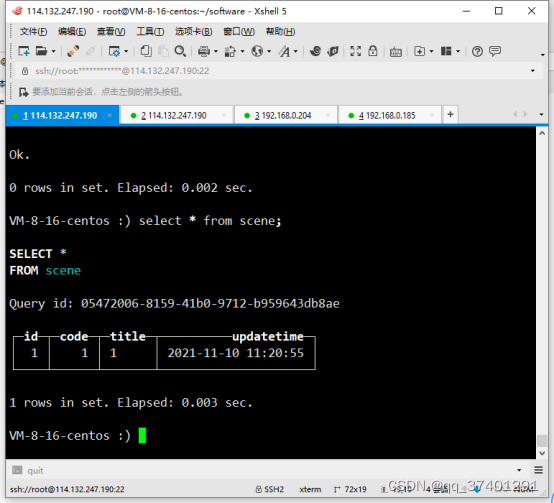Click the Find magnifier icon
Image resolution: width=554 pixels, height=503 pixels.
pyautogui.click(x=180, y=51)
